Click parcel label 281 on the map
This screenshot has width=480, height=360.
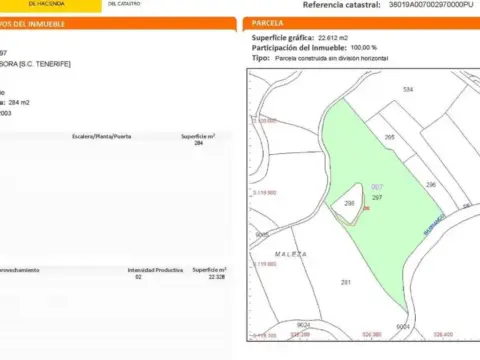point(346,282)
